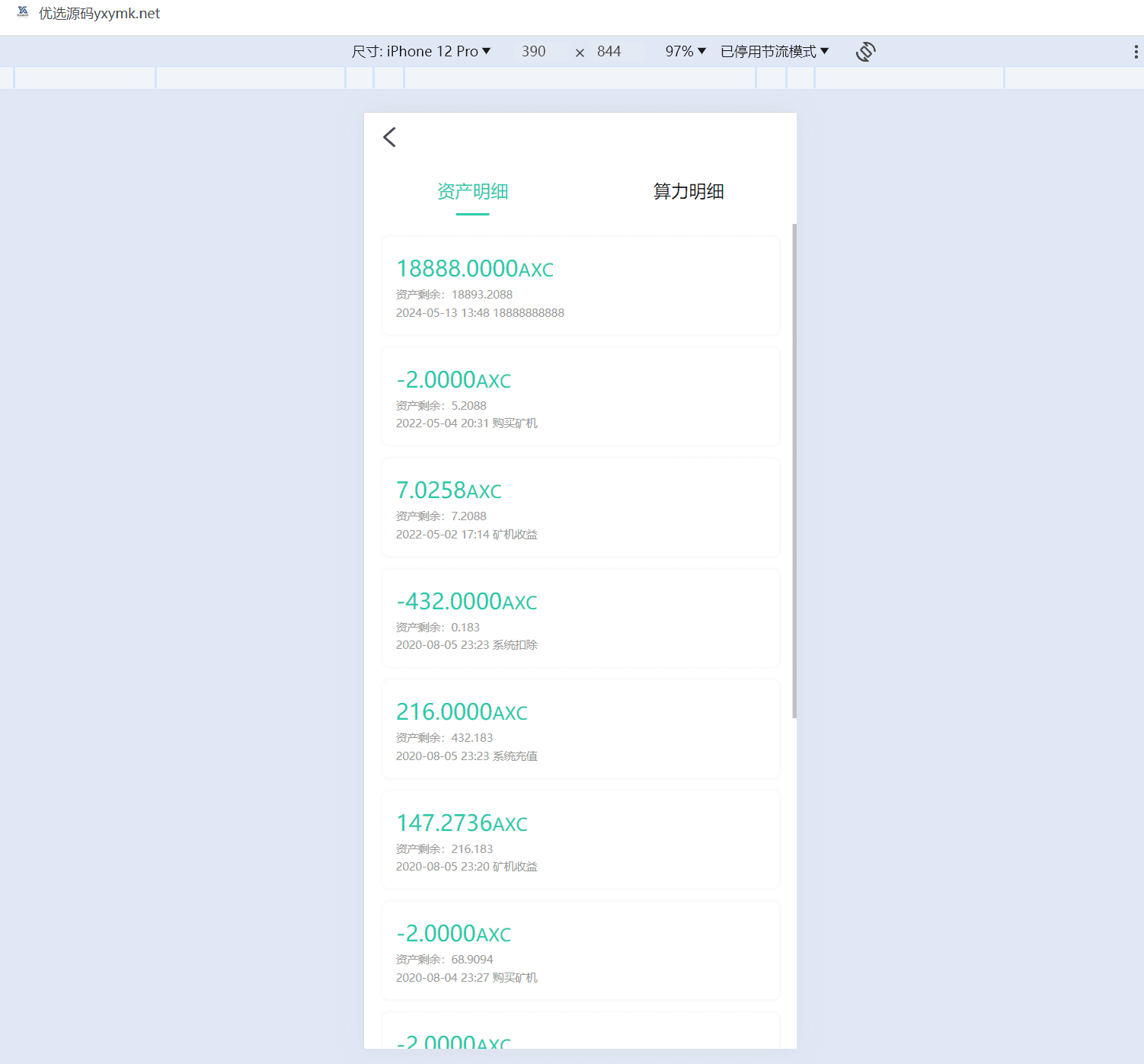1144x1064 pixels.
Task: Open the three-dot more options menu
Action: click(x=1136, y=52)
